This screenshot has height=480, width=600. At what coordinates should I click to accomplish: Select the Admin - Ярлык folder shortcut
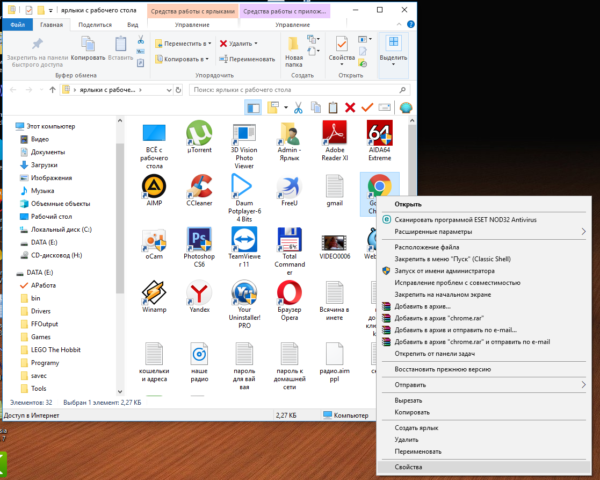(x=289, y=141)
